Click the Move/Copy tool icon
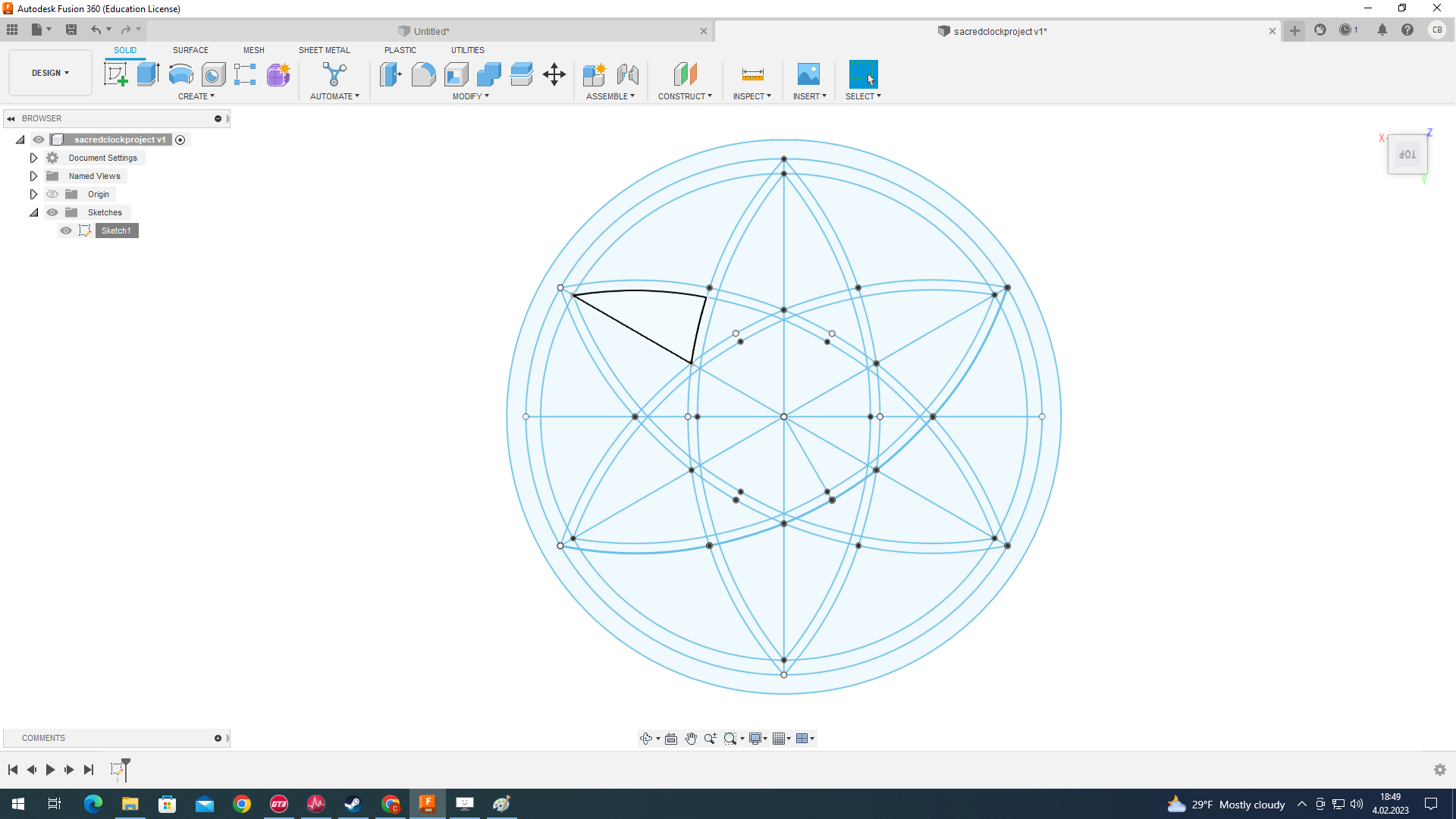Image resolution: width=1456 pixels, height=819 pixels. coord(555,74)
